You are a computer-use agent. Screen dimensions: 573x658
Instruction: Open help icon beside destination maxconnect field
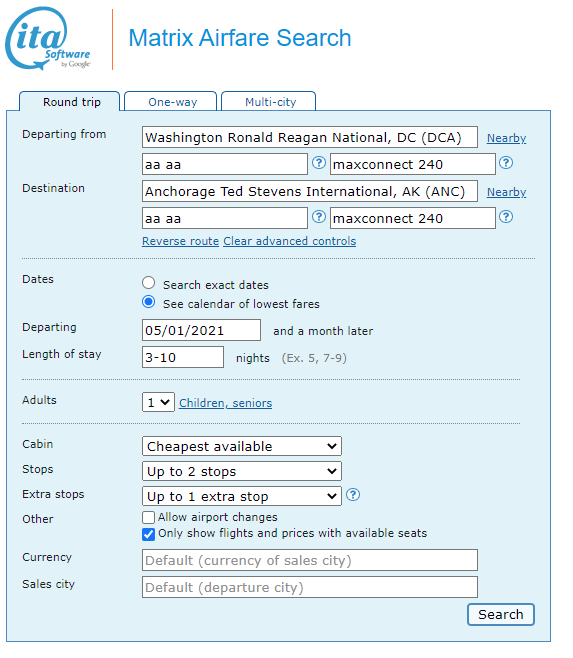coord(506,217)
